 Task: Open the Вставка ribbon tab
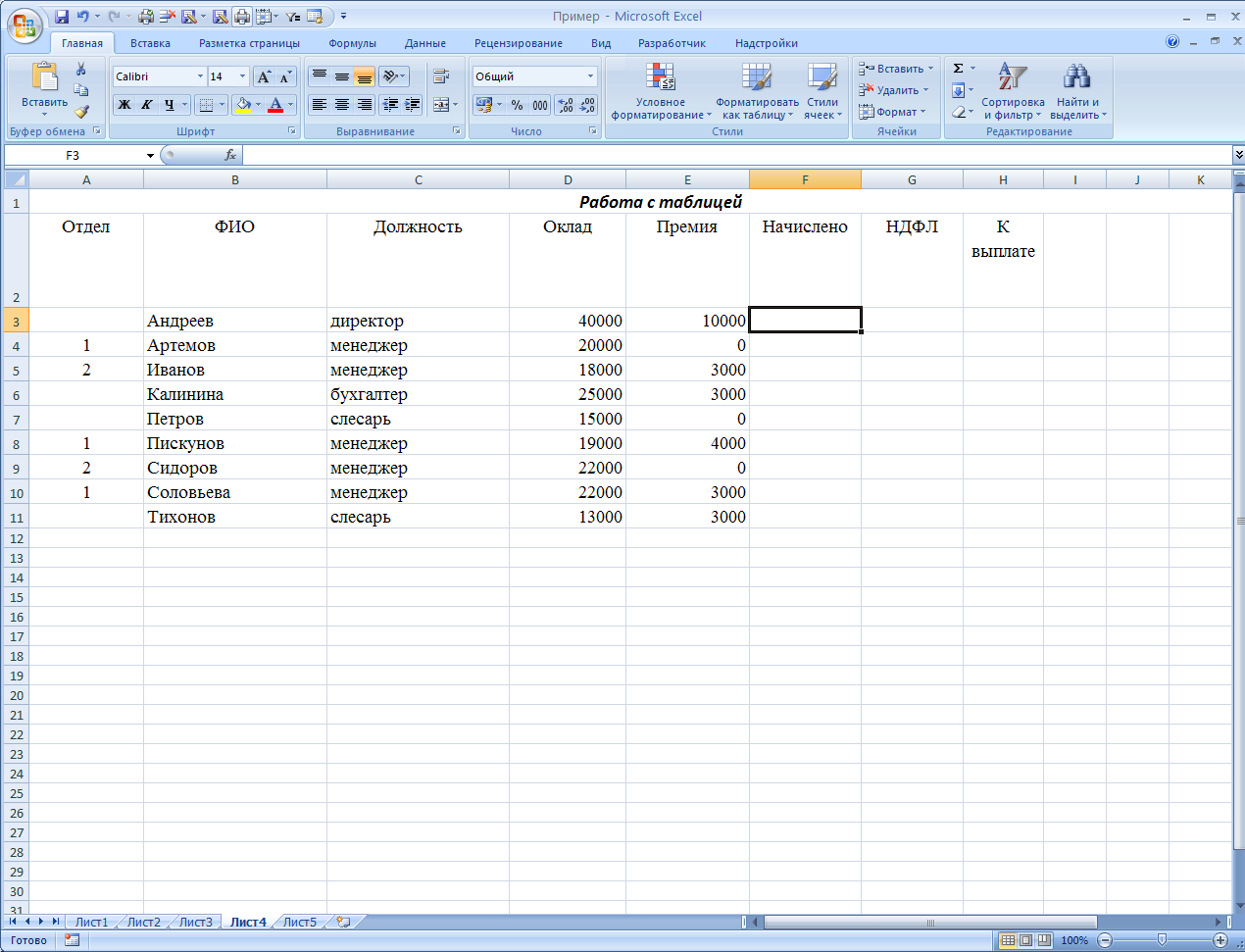(x=150, y=43)
